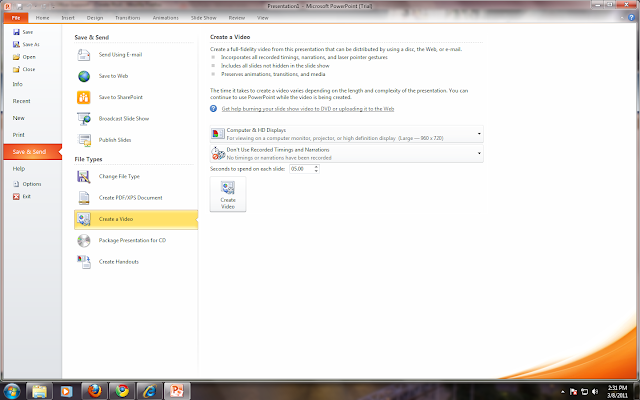Click the Create Handouts icon
The image size is (640, 400).
click(x=84, y=262)
